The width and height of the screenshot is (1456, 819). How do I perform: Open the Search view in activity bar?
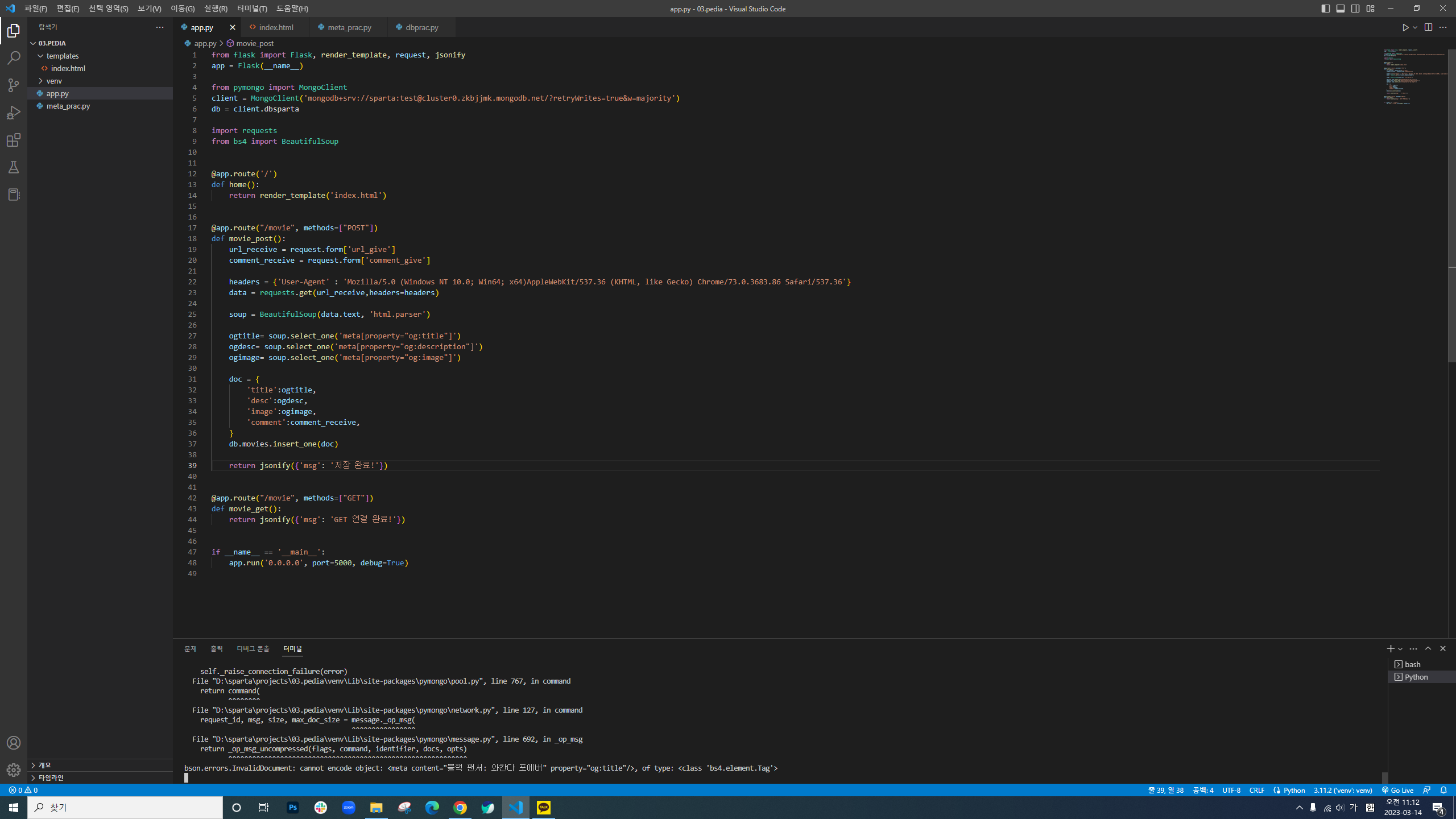pyautogui.click(x=14, y=58)
